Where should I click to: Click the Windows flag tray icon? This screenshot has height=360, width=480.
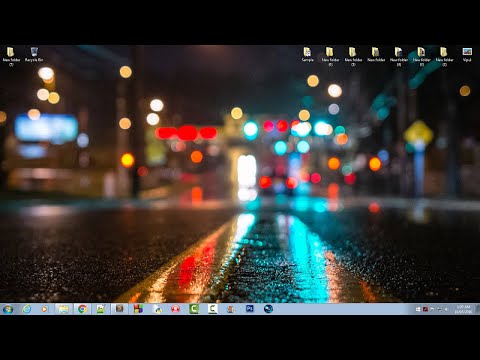418,309
